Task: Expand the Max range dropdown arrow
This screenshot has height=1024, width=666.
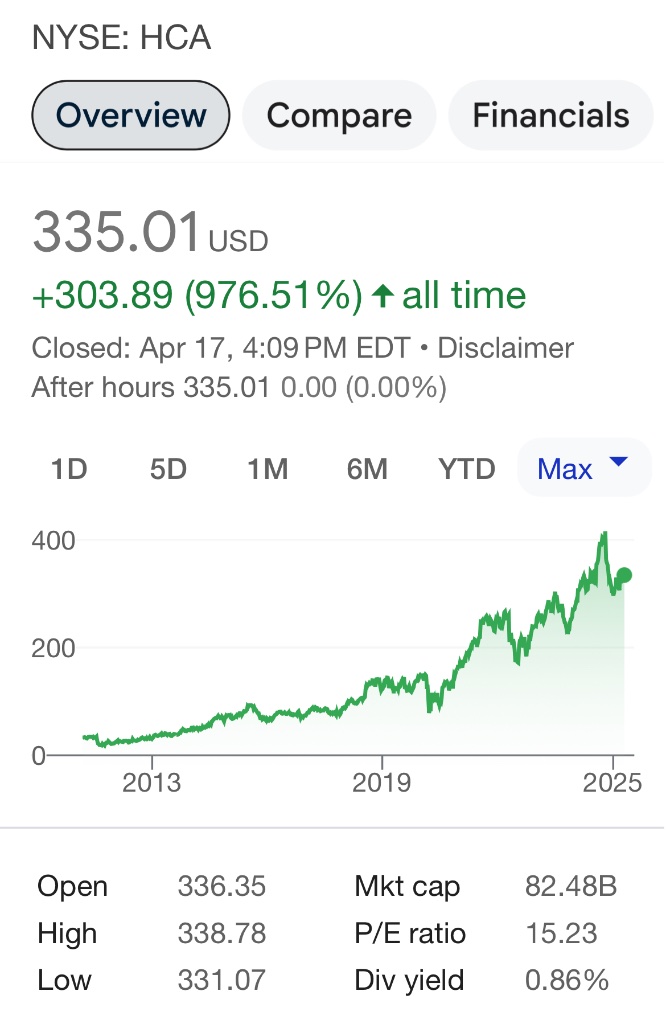Action: 618,462
